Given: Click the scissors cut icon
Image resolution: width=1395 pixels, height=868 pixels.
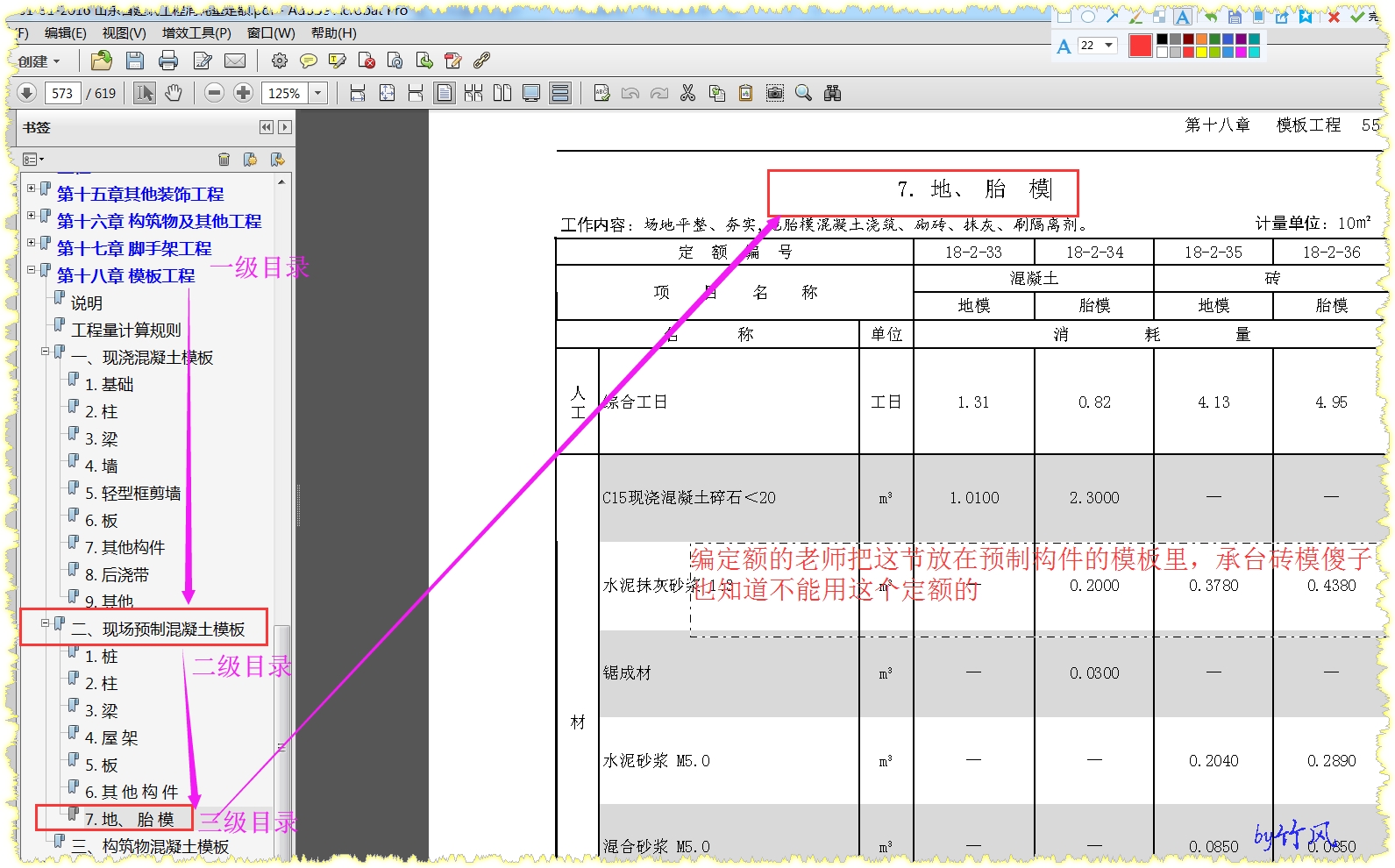Looking at the screenshot, I should tap(688, 93).
